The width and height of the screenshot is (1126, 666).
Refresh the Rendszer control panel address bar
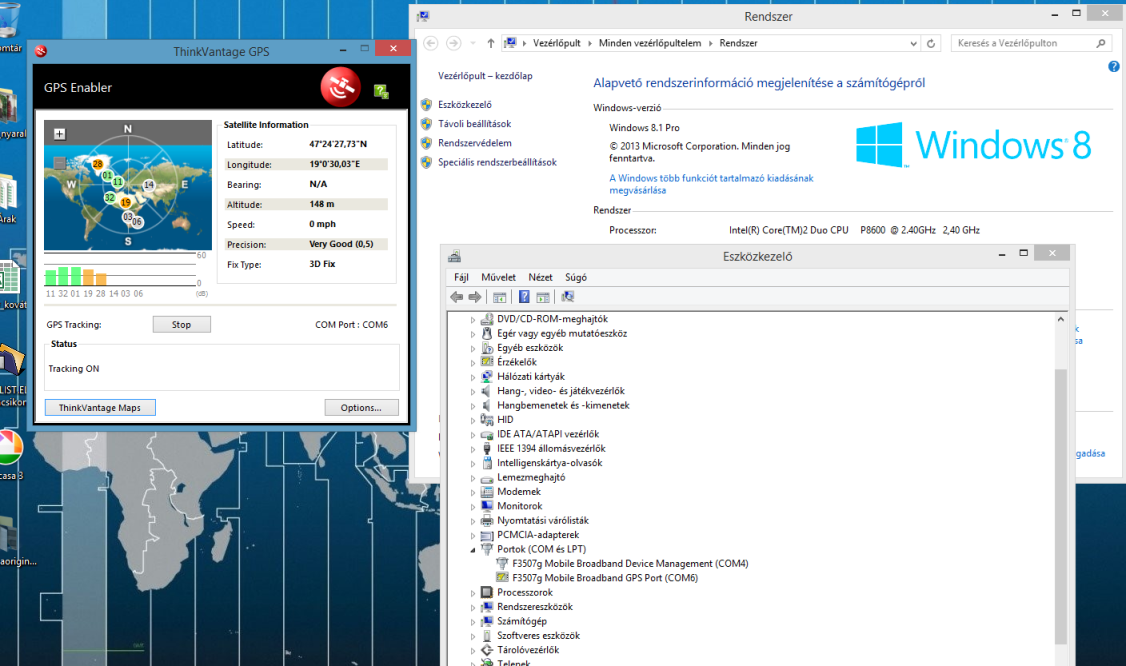(931, 43)
